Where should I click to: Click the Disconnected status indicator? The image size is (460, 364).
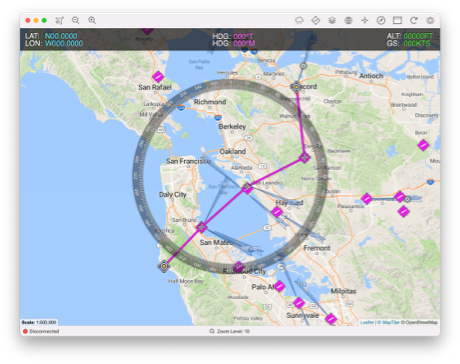[41, 331]
